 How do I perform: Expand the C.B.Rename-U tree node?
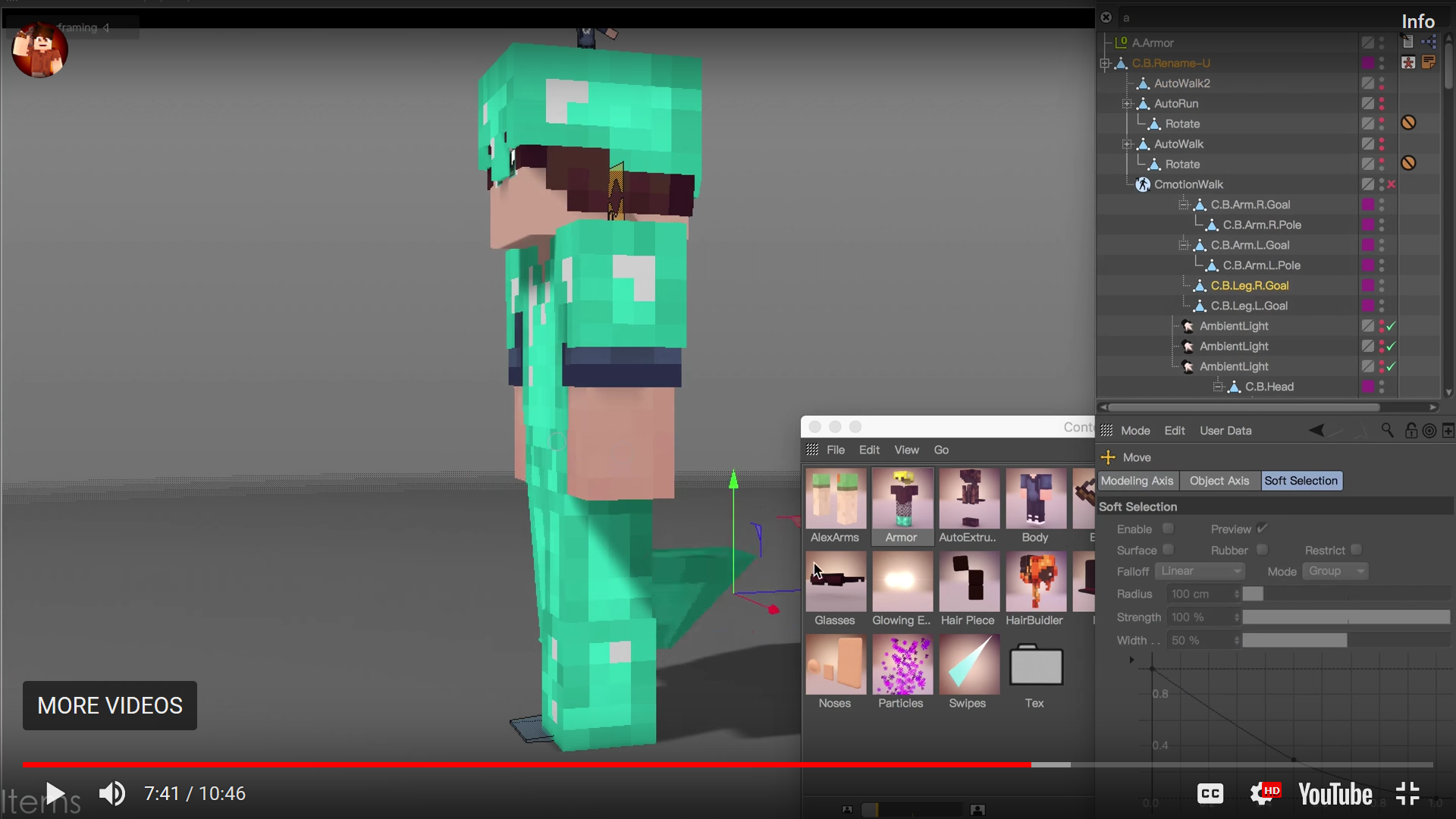point(1105,64)
